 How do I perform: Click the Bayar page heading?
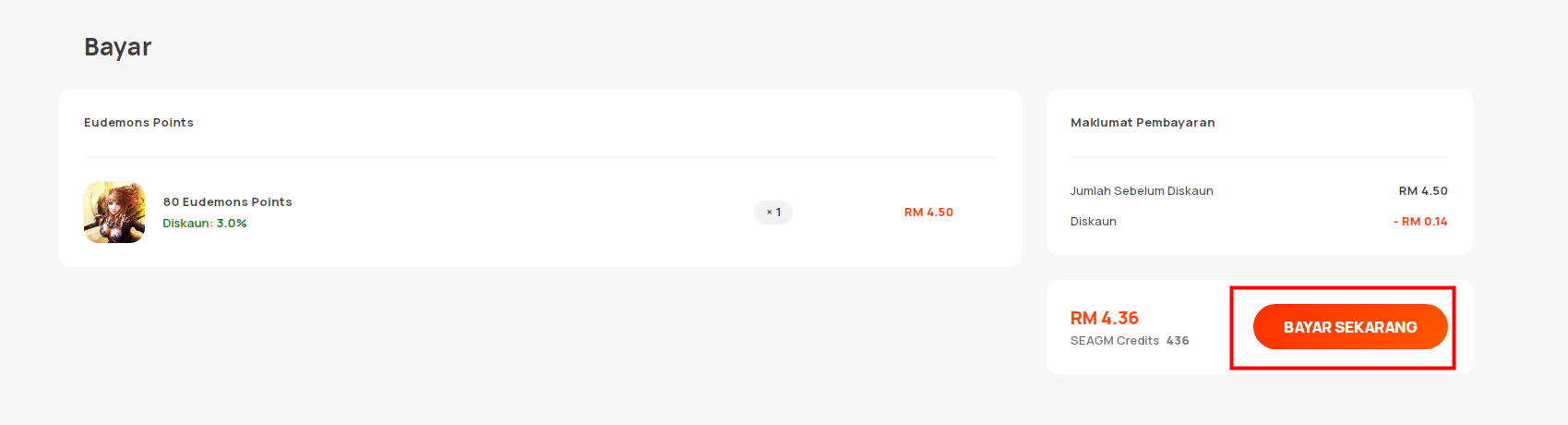tap(117, 47)
